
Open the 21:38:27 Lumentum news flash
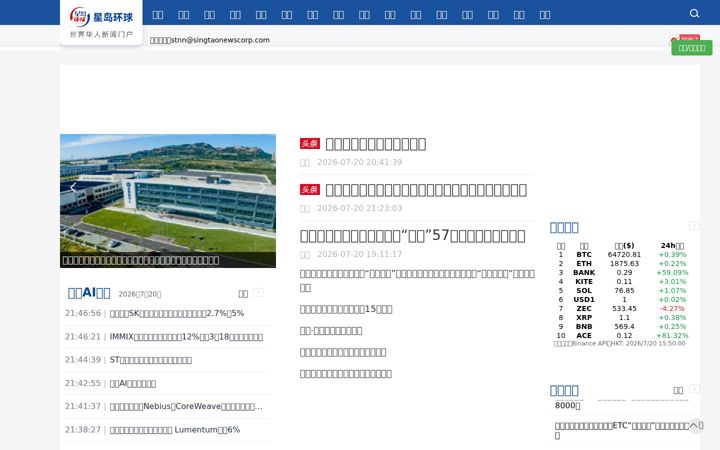175,430
